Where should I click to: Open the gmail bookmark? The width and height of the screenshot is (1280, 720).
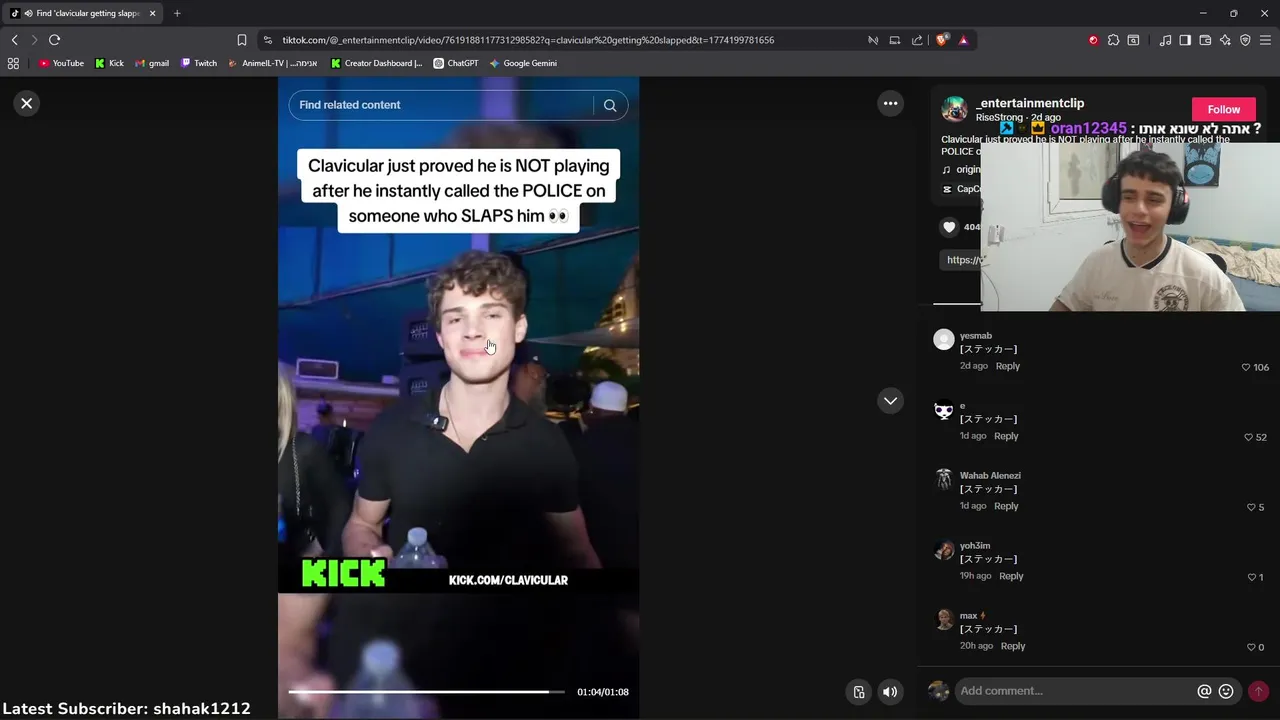click(152, 63)
